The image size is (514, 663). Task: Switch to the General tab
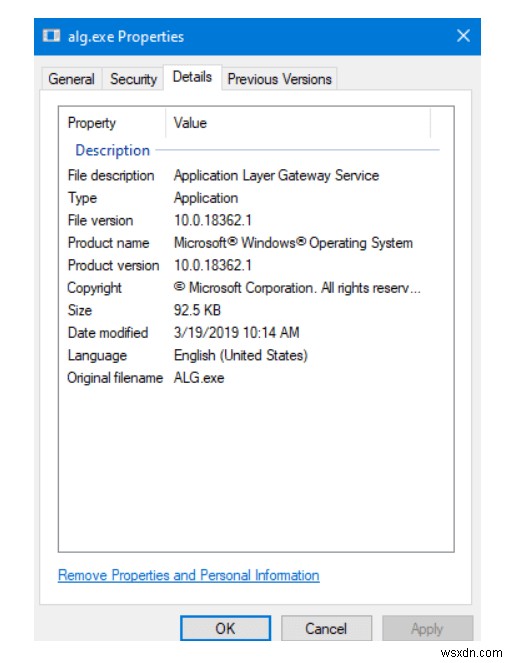(71, 79)
